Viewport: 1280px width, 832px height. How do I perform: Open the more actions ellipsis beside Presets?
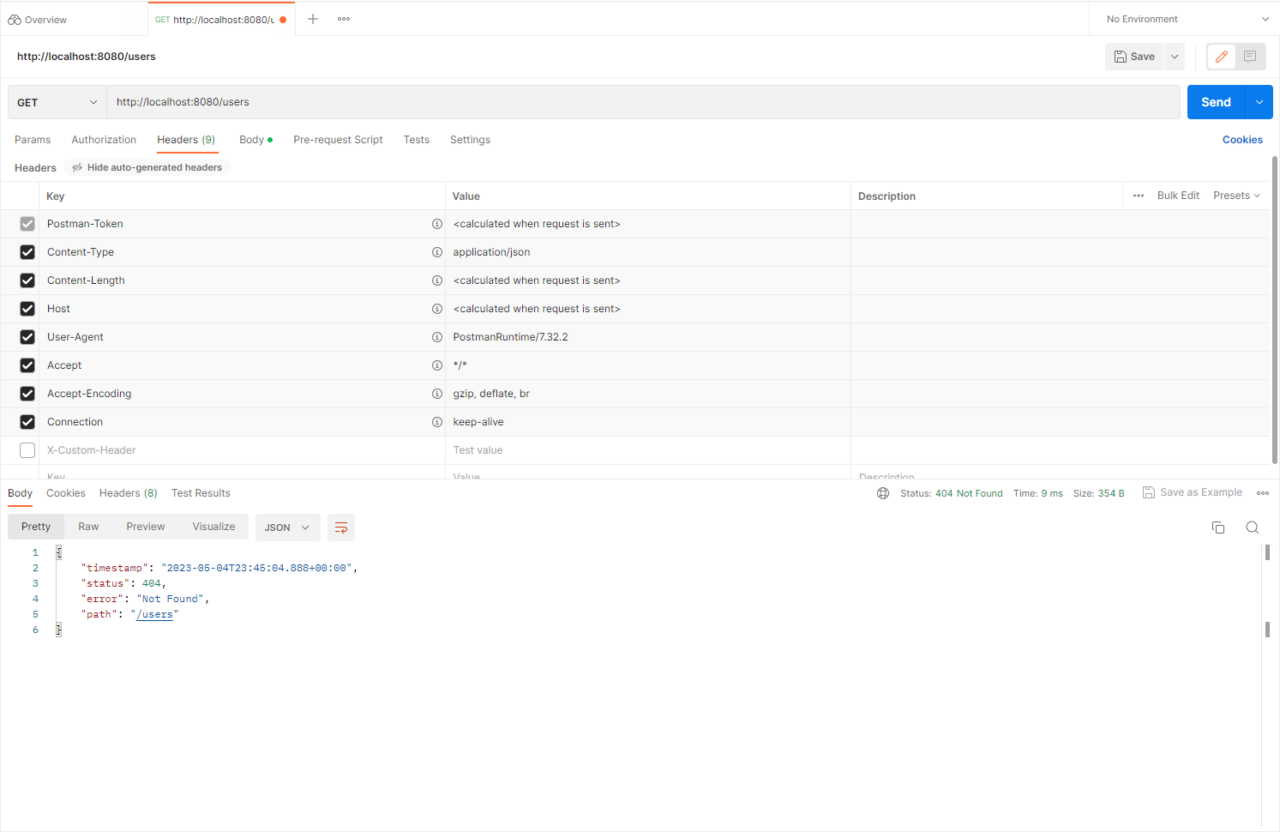tap(1137, 195)
